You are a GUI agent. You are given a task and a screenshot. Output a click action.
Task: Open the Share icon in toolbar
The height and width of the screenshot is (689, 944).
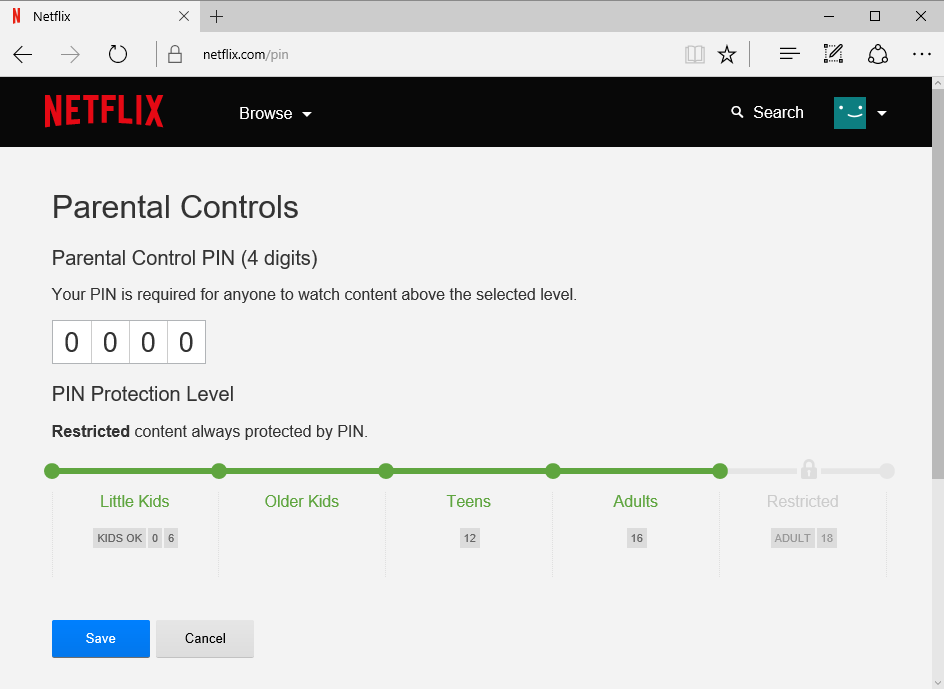pos(878,54)
